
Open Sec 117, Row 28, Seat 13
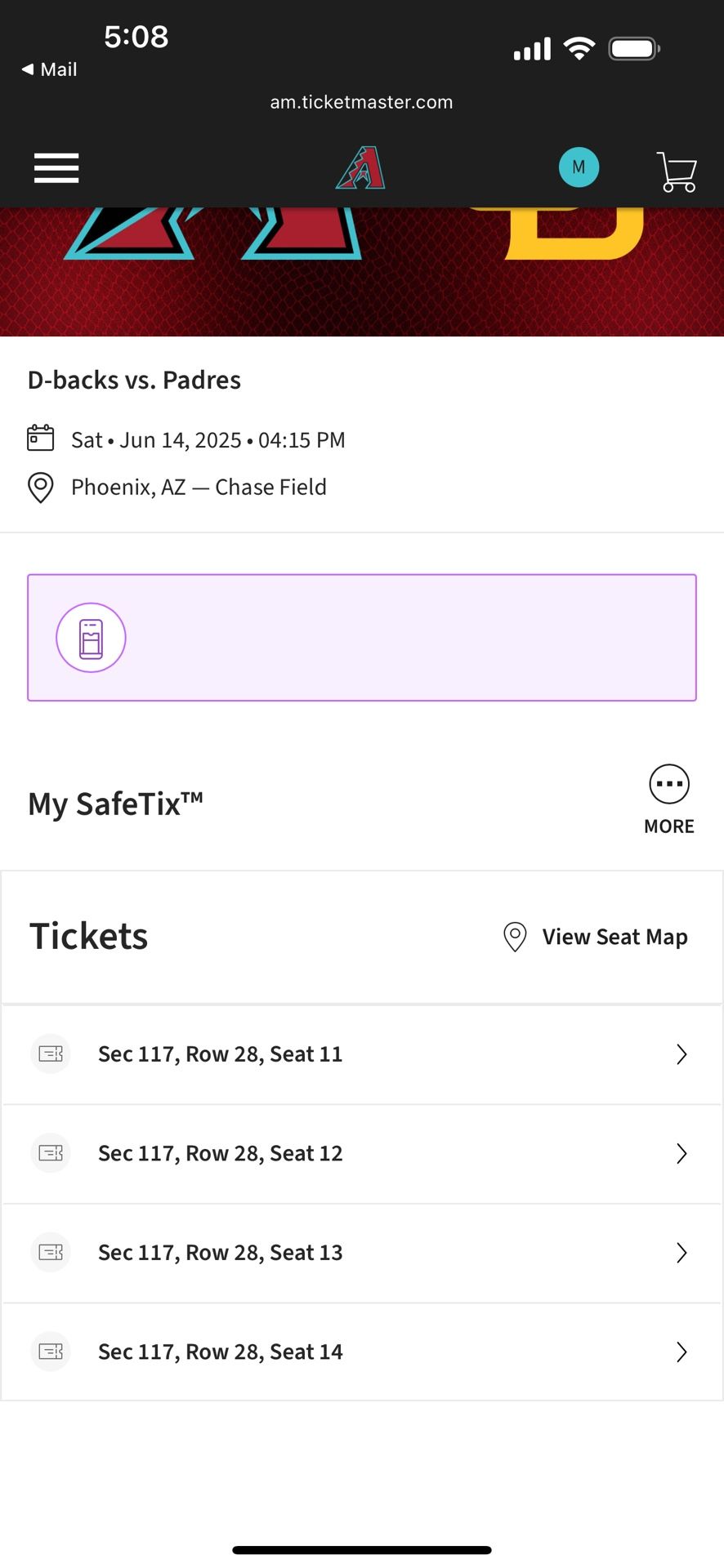(x=362, y=1253)
